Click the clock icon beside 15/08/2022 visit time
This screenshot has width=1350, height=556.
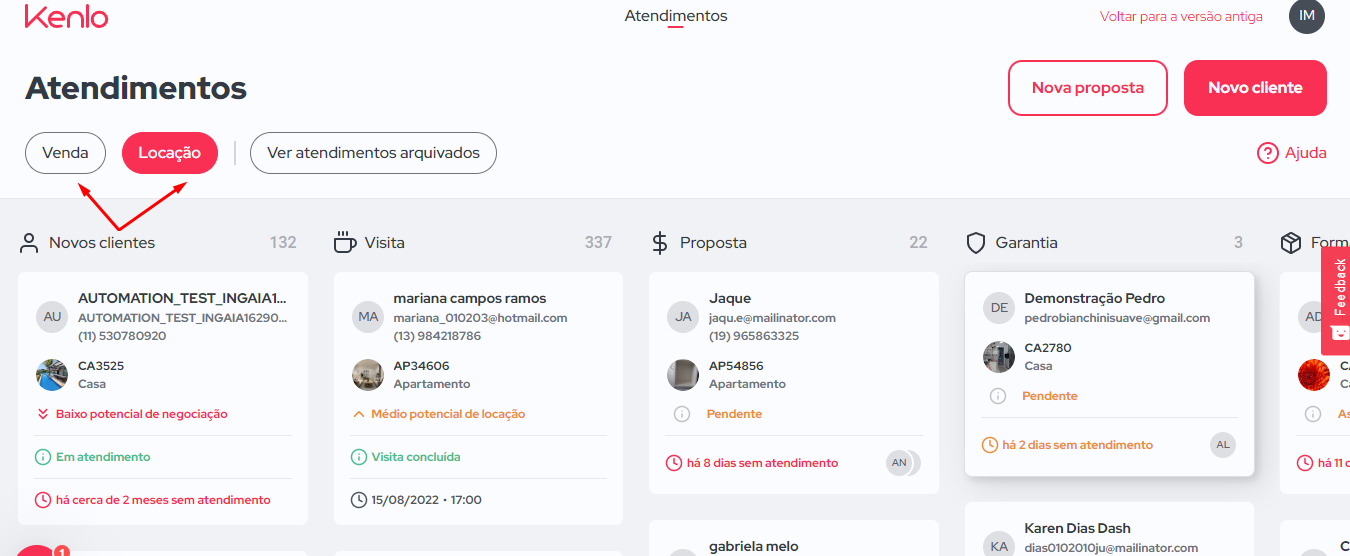(x=359, y=500)
